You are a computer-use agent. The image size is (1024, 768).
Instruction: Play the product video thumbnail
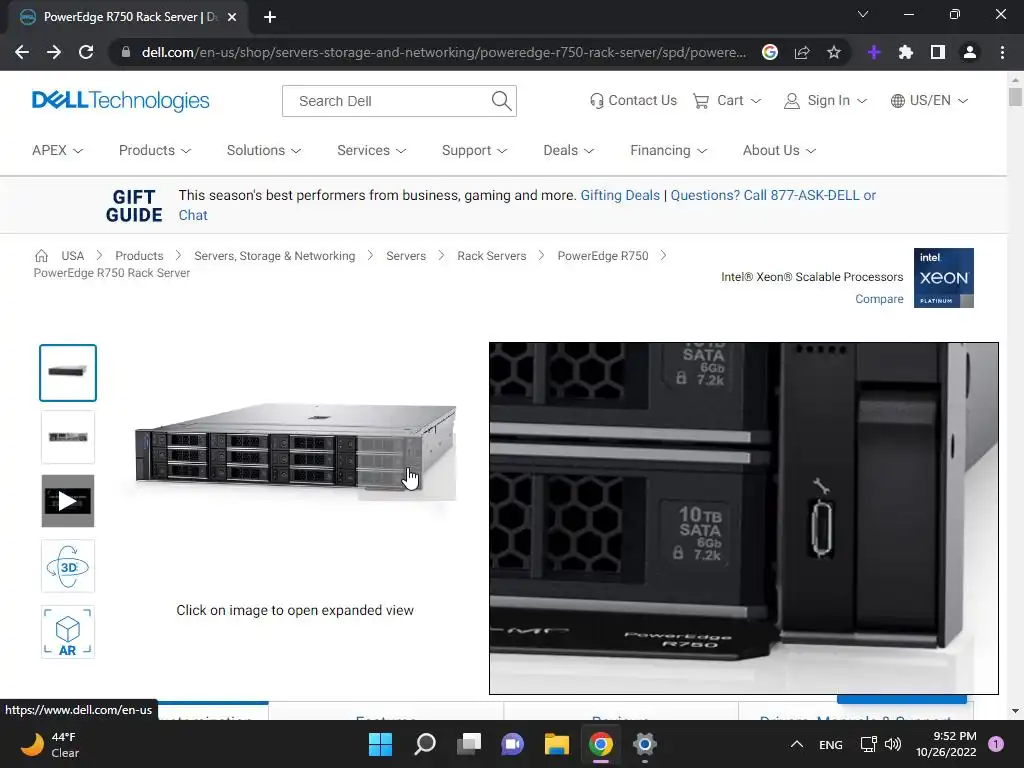click(x=68, y=501)
